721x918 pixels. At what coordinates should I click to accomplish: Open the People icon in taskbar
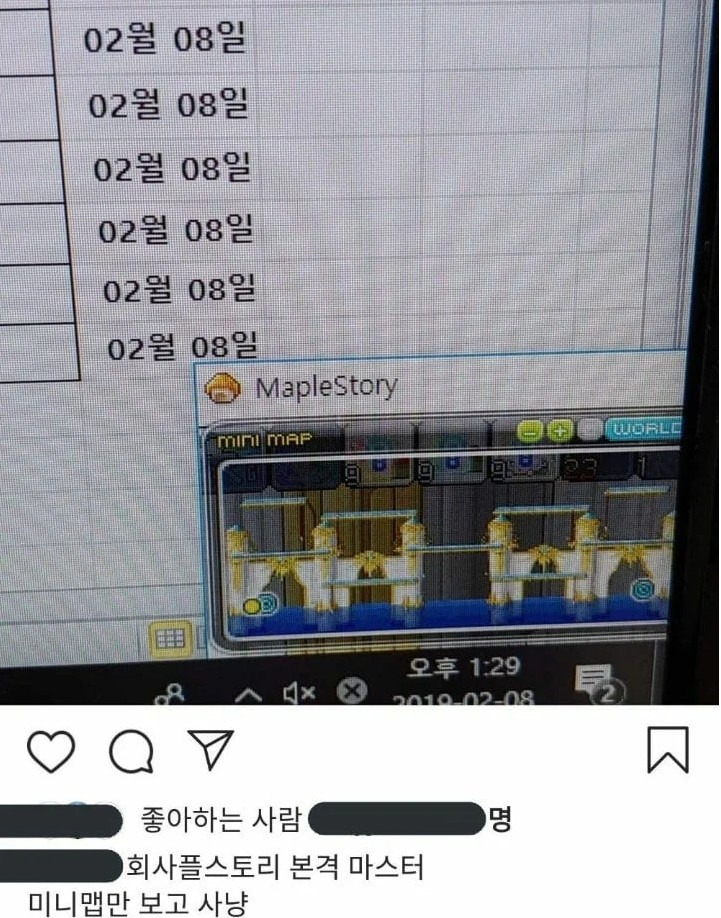point(171,695)
